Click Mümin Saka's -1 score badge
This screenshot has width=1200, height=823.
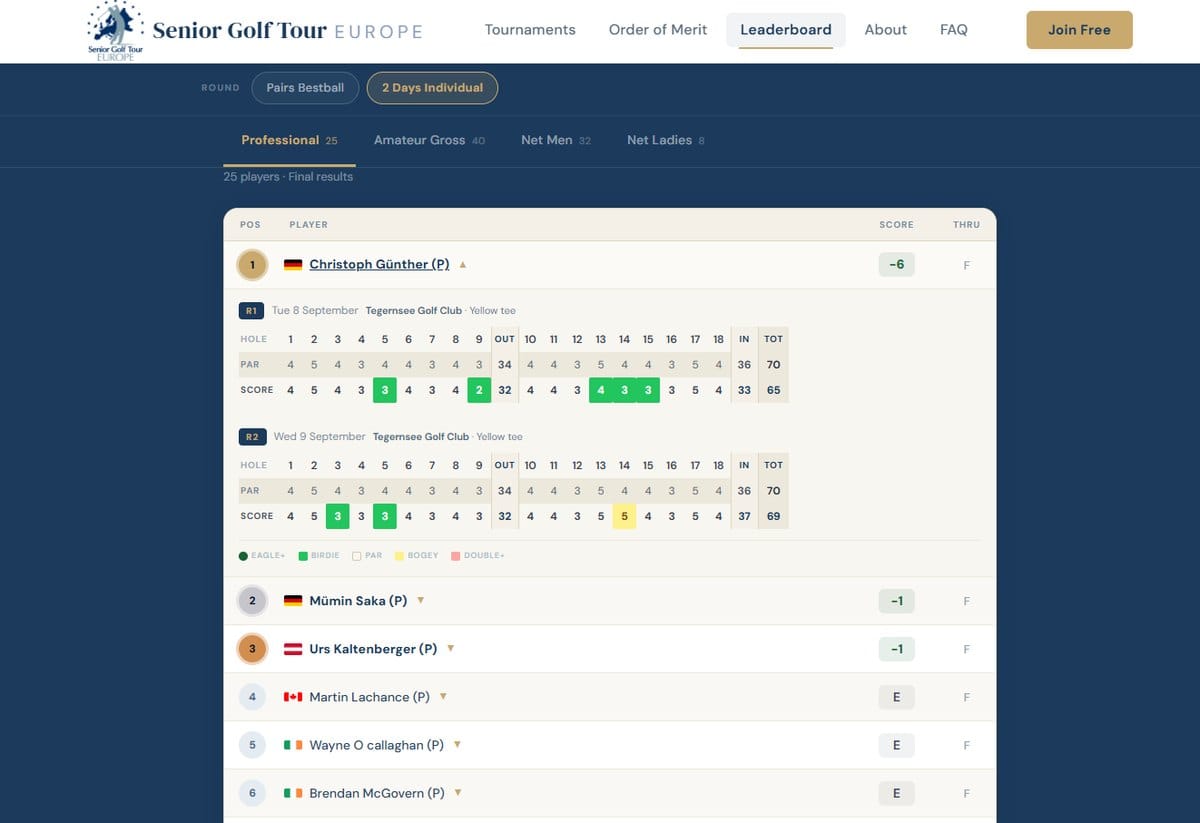click(x=896, y=601)
